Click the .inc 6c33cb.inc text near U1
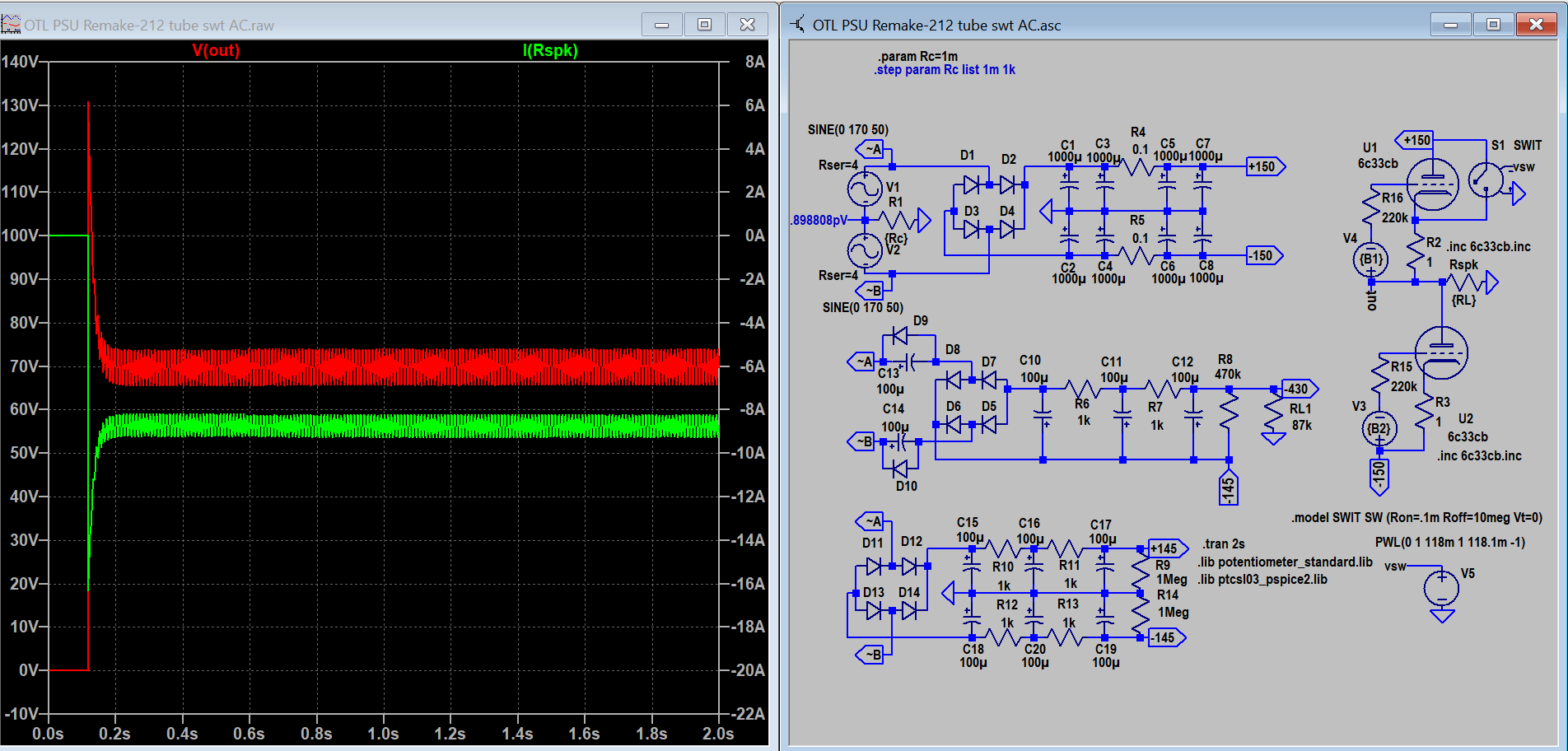Image resolution: width=1568 pixels, height=751 pixels. pyautogui.click(x=1488, y=247)
